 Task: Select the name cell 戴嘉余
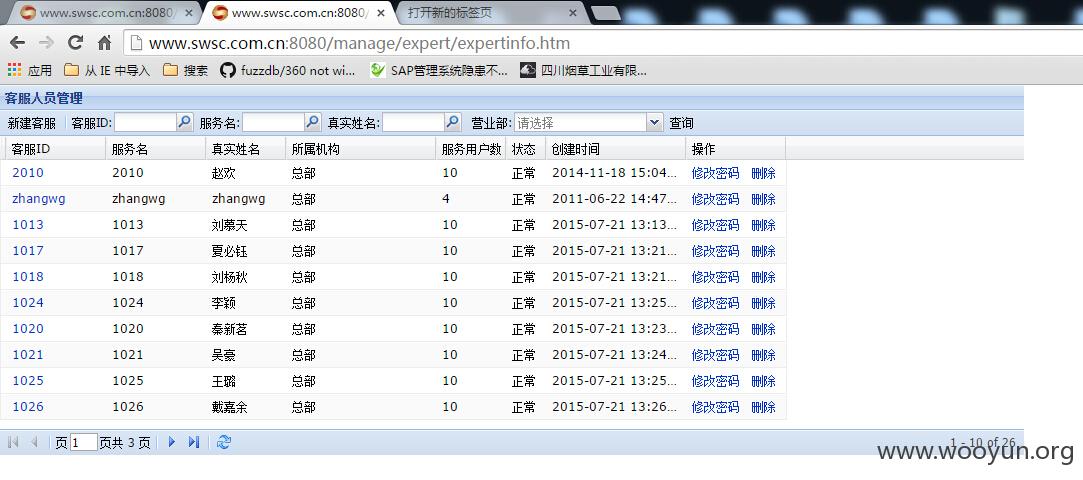pos(229,407)
